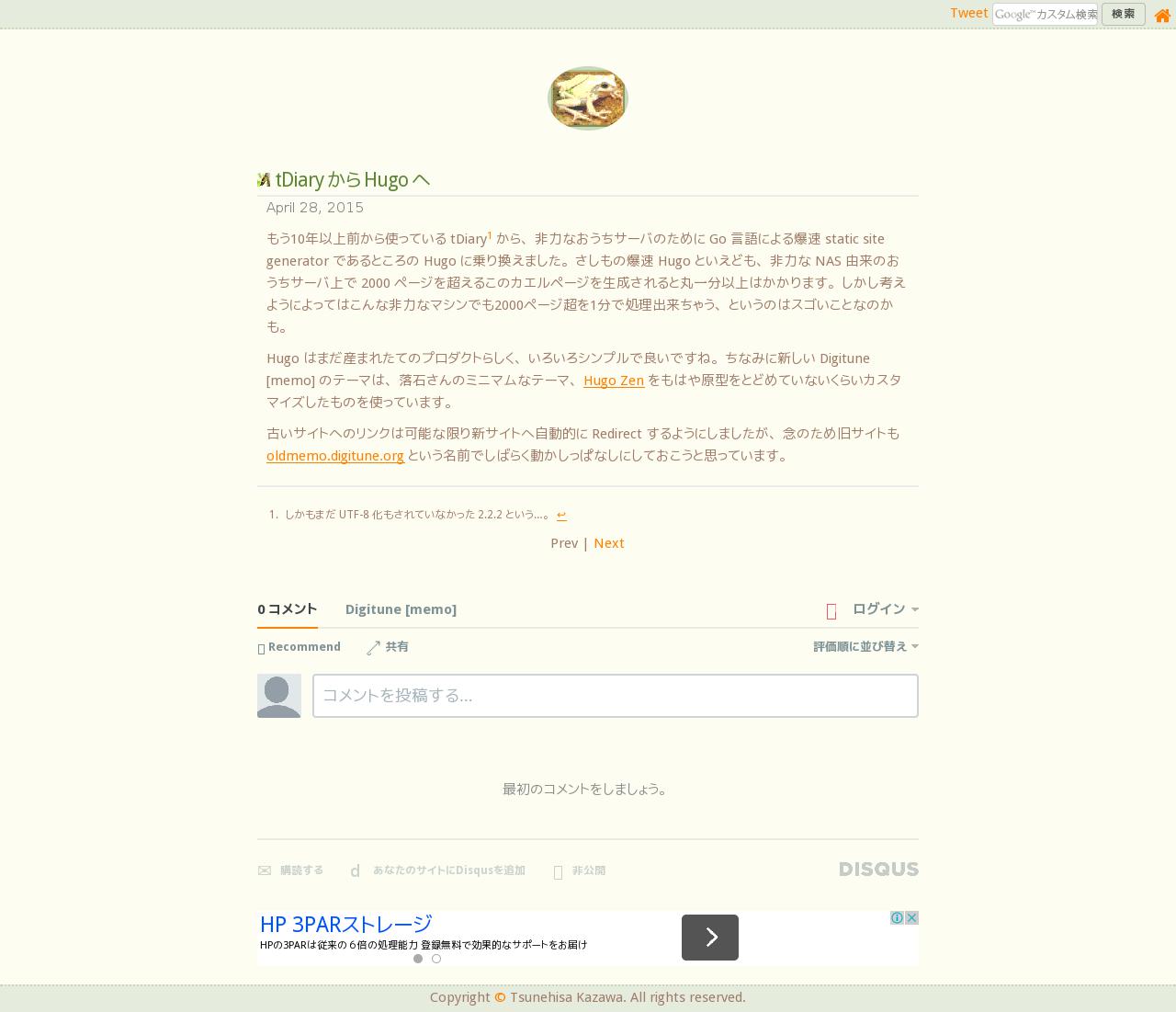Select the first ad carousel dot
Screen dimensions: 1176x1012
click(418, 959)
